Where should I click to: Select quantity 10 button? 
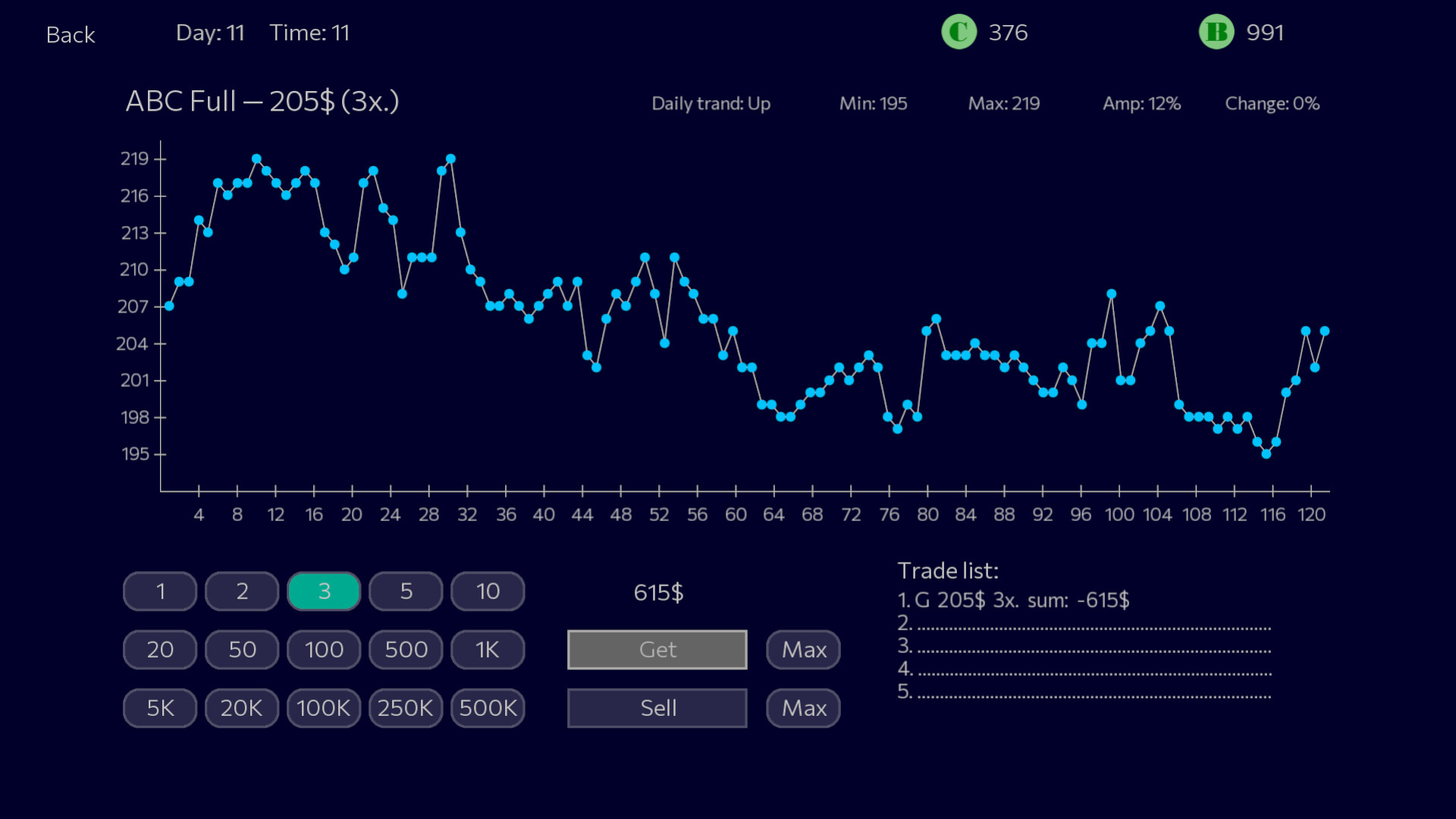pyautogui.click(x=488, y=591)
